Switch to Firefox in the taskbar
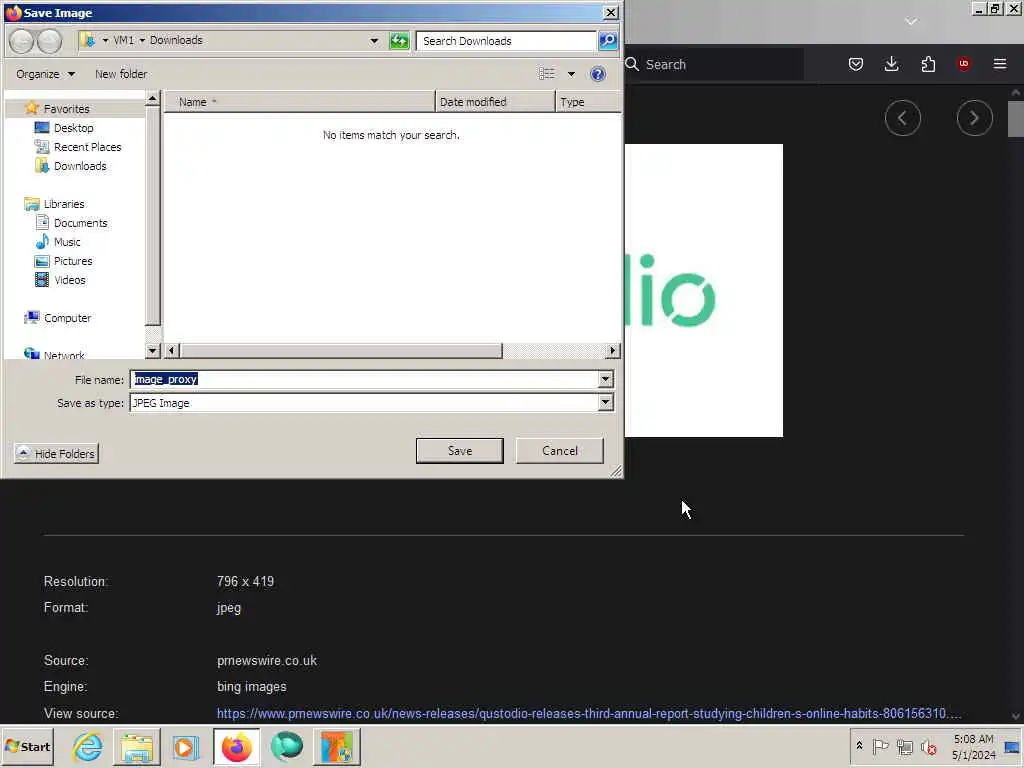The width and height of the screenshot is (1024, 768). click(x=236, y=746)
